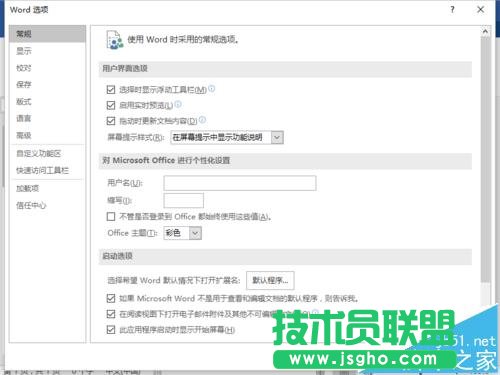Close the Word 选项 dialog
Image resolution: width=500 pixels, height=375 pixels.
click(480, 10)
